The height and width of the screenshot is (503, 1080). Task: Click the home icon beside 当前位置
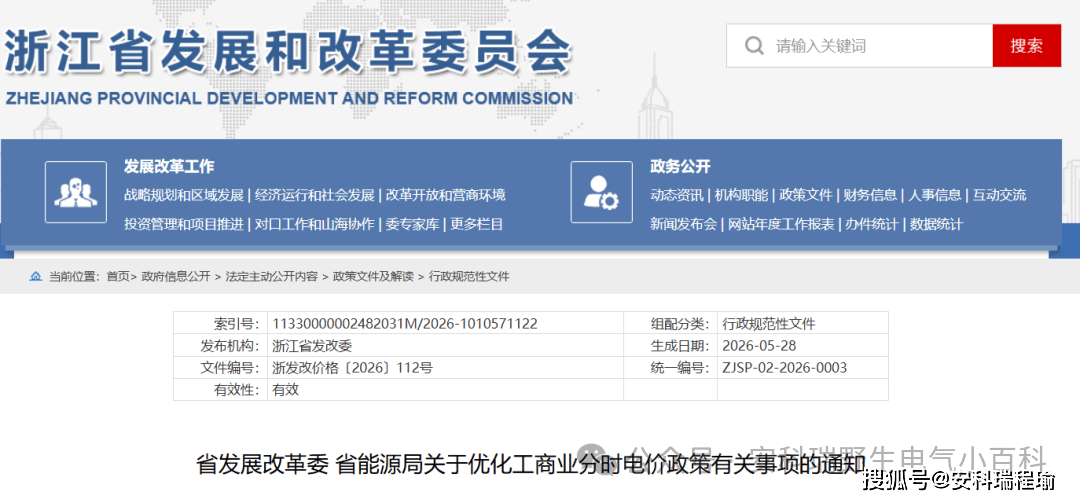[x=35, y=276]
